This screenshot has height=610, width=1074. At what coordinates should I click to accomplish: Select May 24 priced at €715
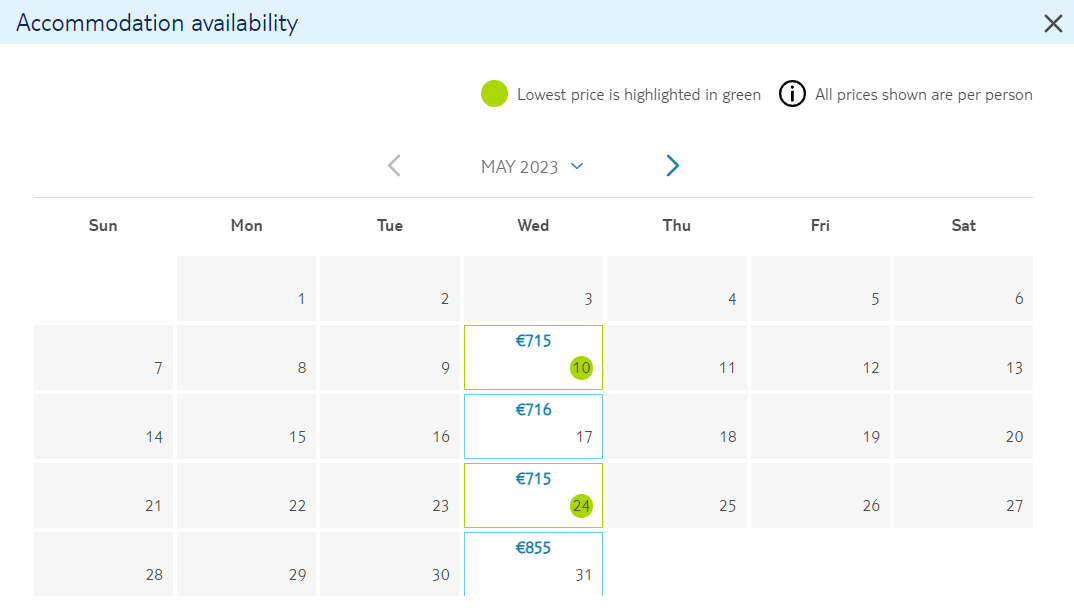click(533, 496)
